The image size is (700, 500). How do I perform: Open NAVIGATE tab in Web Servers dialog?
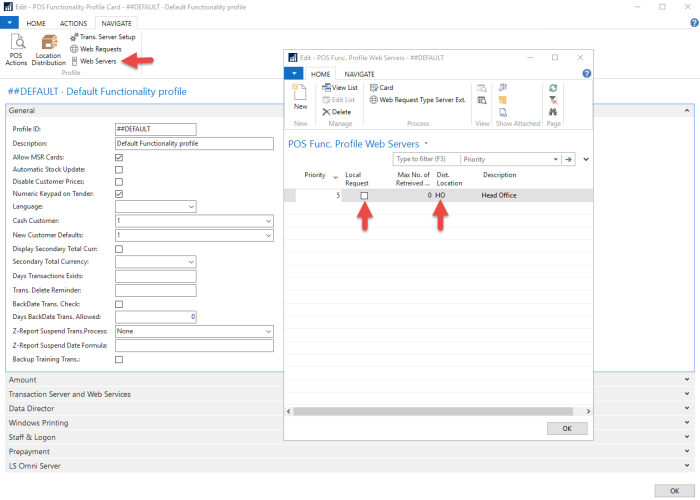click(x=360, y=73)
